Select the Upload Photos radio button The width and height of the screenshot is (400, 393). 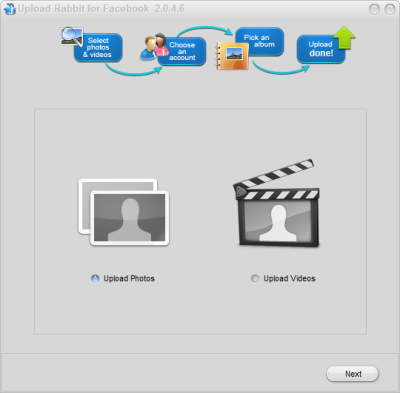click(95, 278)
